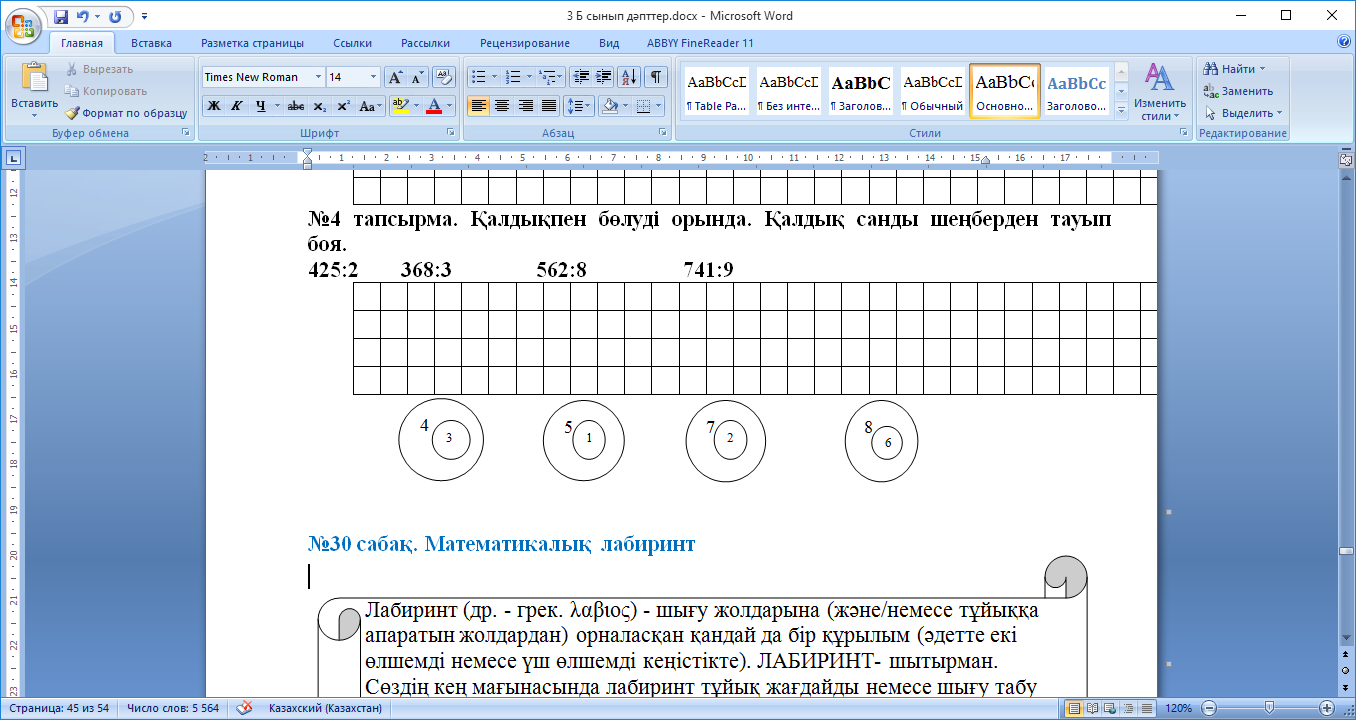
Task: Toggle Italic formatting button
Action: click(x=237, y=106)
